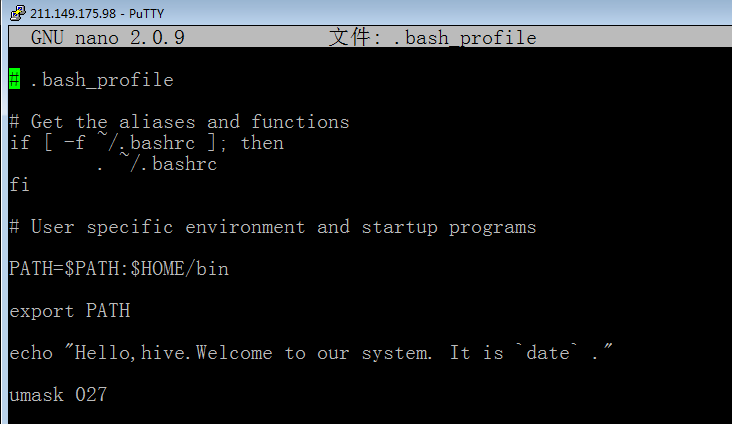Click 'Welcome' in the echo string

point(234,353)
